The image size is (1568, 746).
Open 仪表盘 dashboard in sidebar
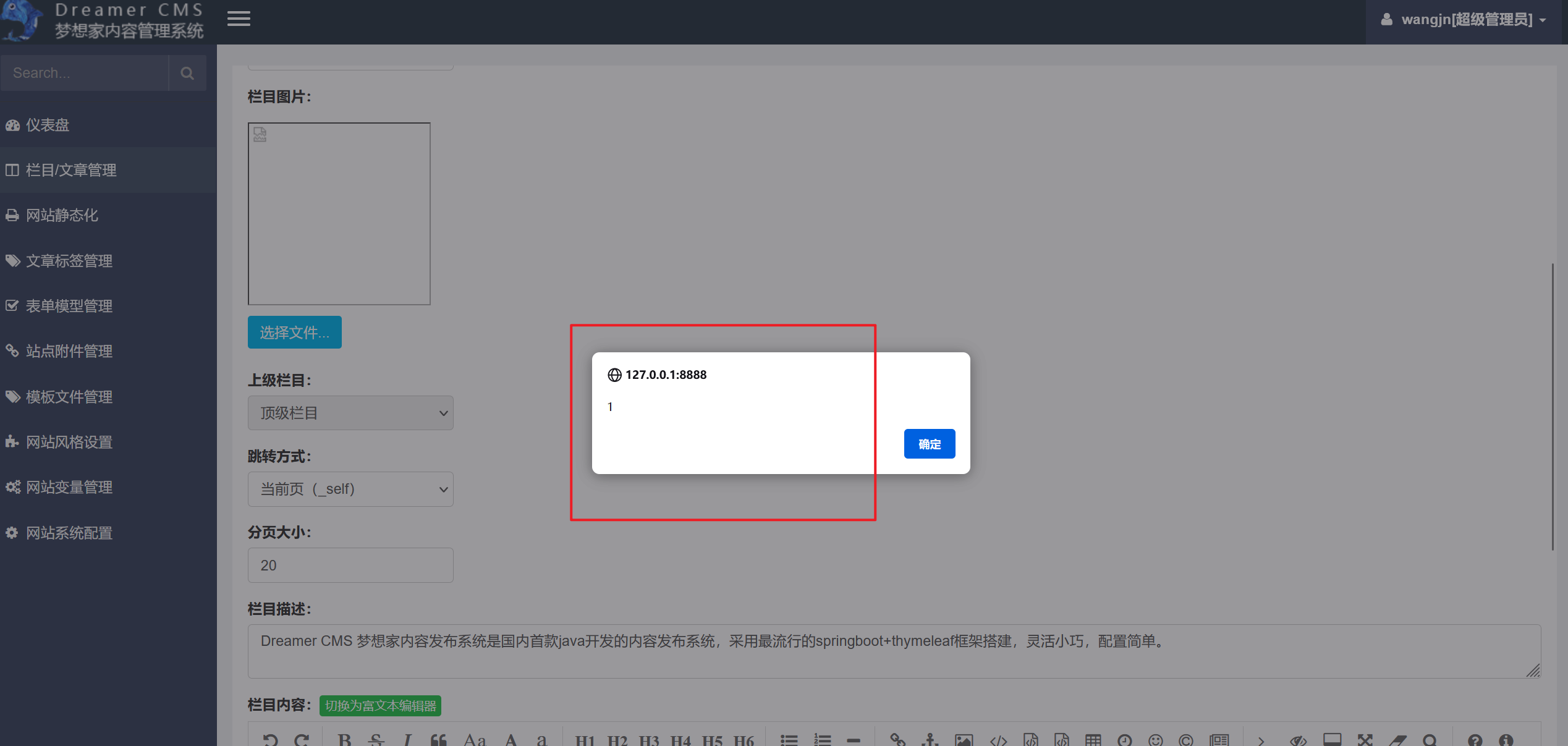click(47, 125)
